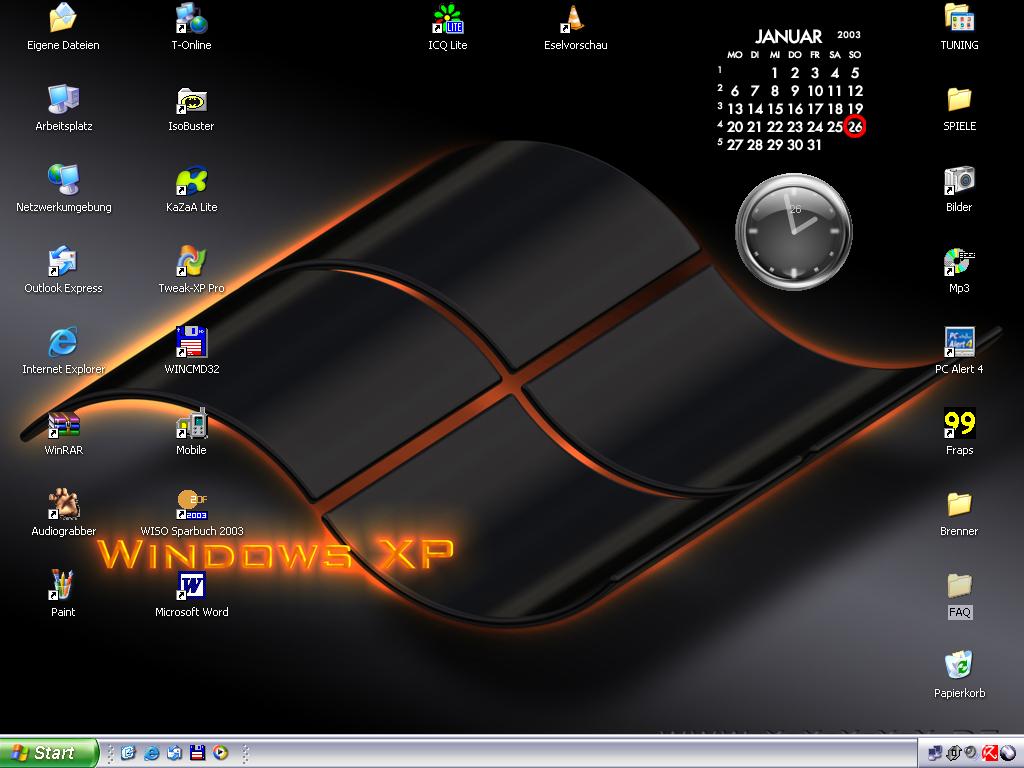Screen dimensions: 1024x768
Task: Click the gray arrows tray icon
Action: [953, 752]
